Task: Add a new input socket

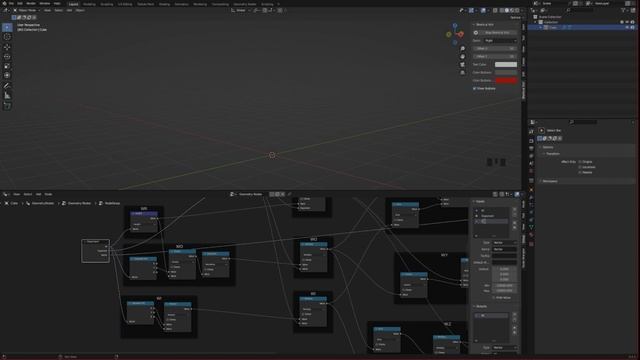Action: point(515,209)
